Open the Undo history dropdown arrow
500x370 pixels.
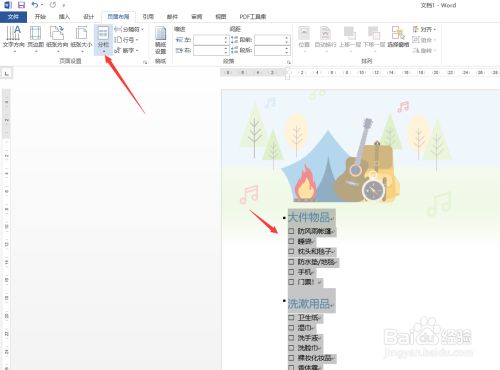pos(42,5)
